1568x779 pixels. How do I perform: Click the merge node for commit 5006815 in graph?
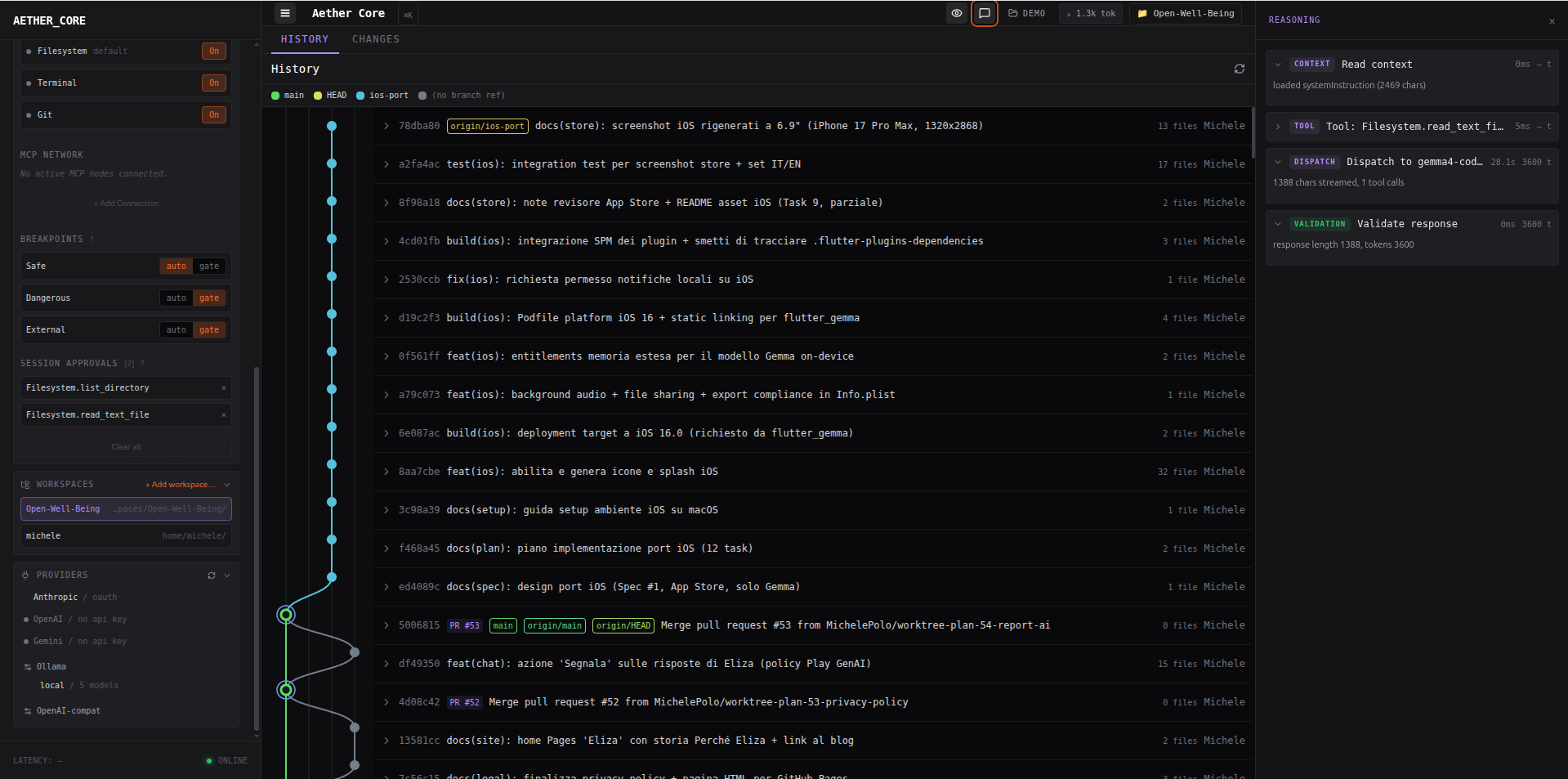pos(286,615)
